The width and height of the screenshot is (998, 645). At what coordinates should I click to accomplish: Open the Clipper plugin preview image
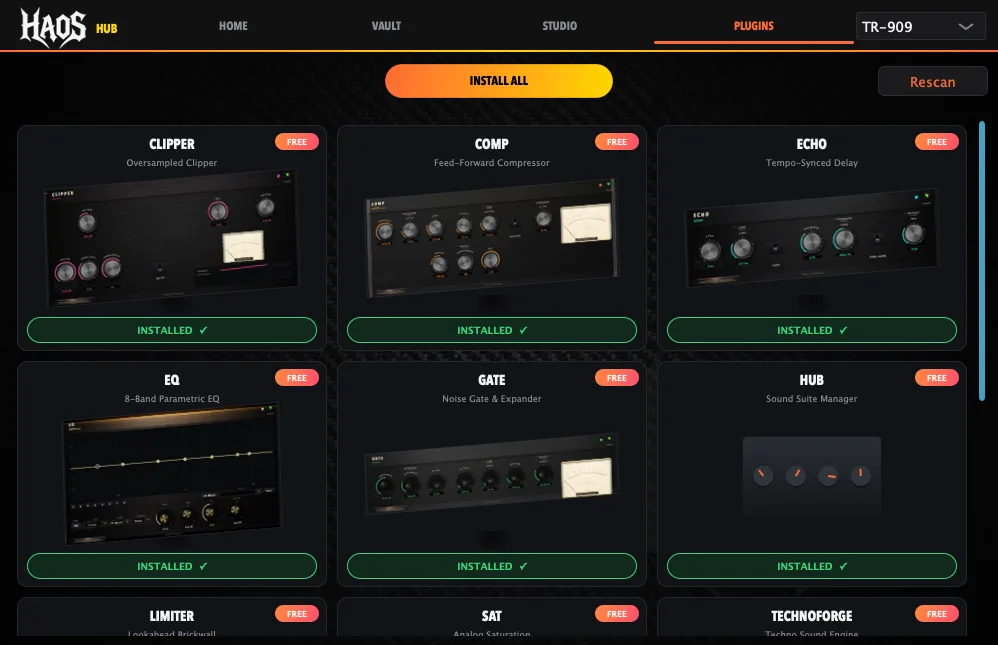[172, 238]
